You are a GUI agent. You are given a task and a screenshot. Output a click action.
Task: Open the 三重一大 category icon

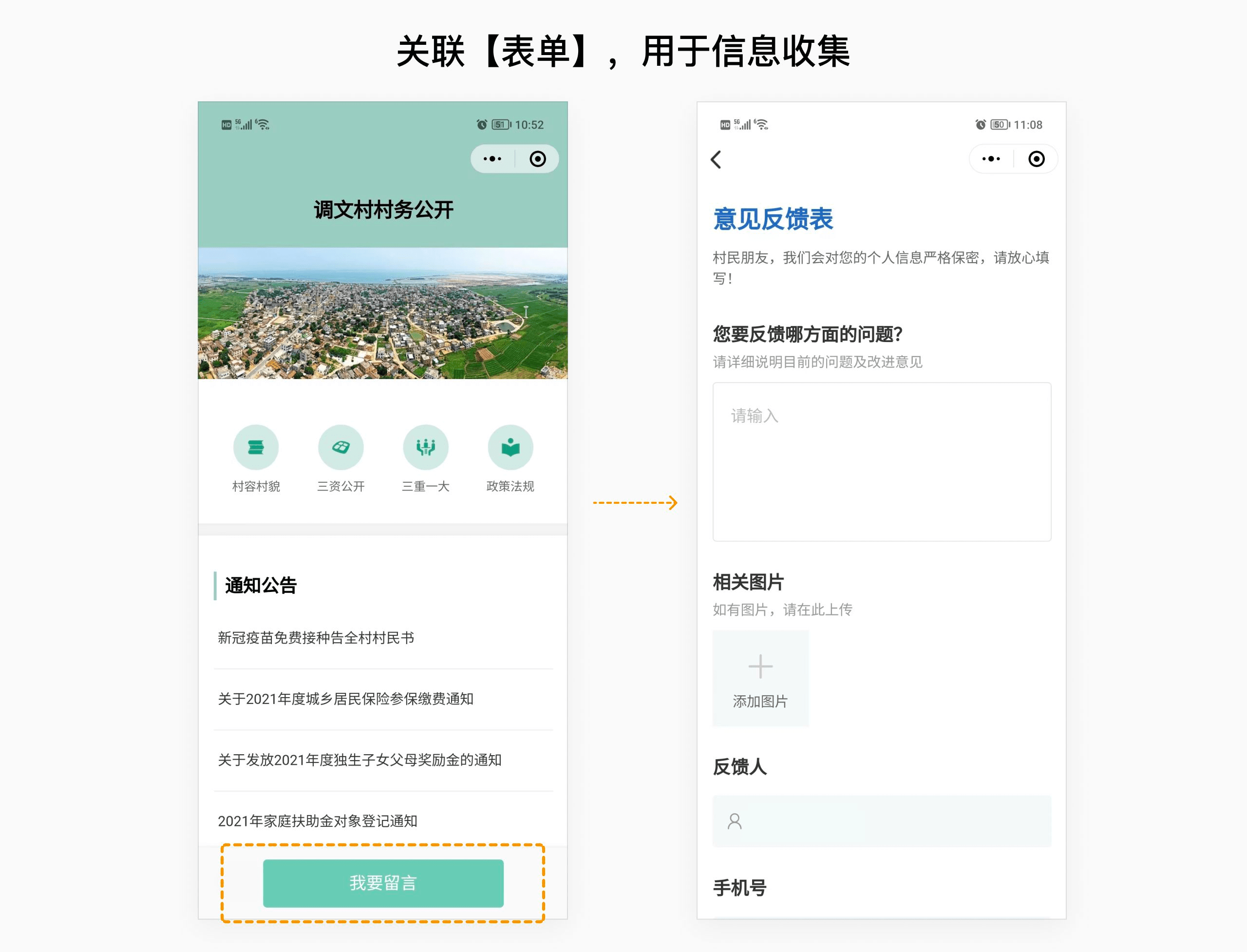[x=425, y=447]
